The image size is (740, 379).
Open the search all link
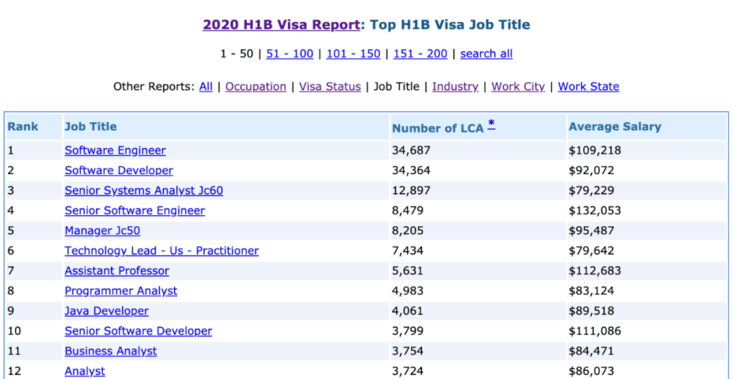click(x=487, y=54)
